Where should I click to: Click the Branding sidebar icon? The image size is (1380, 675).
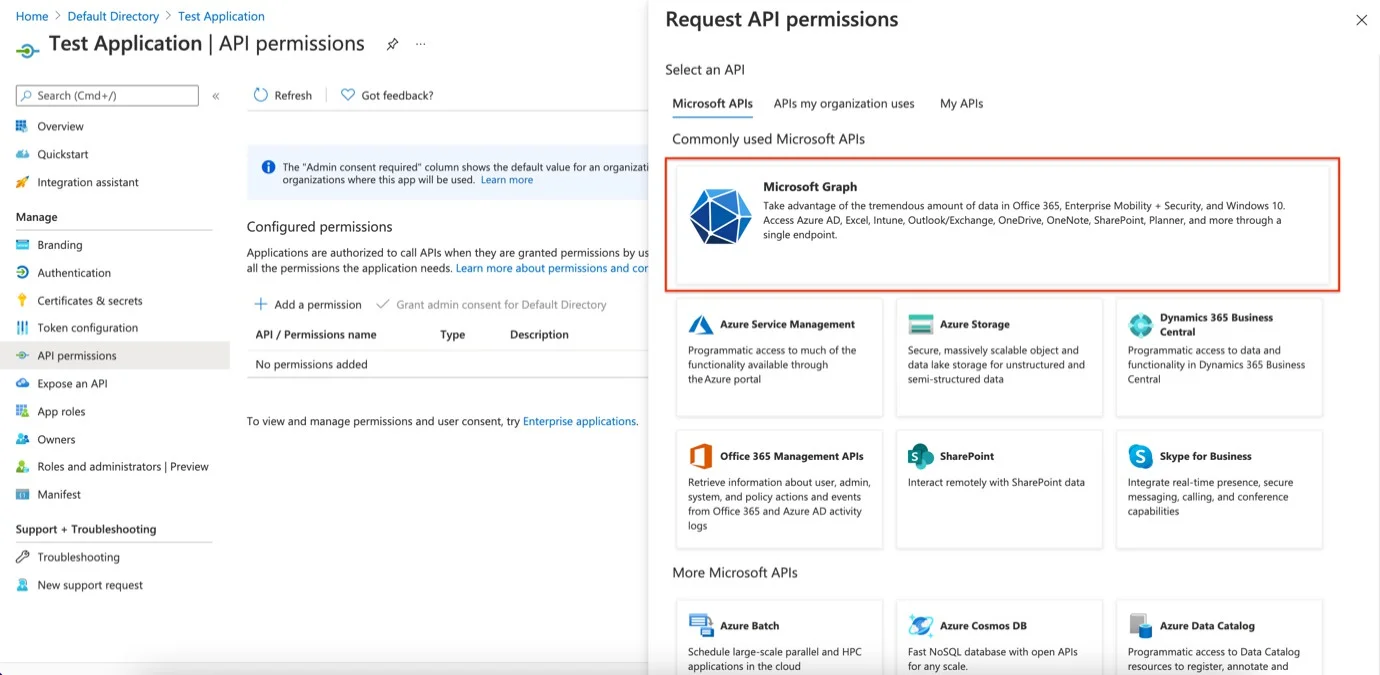point(22,245)
